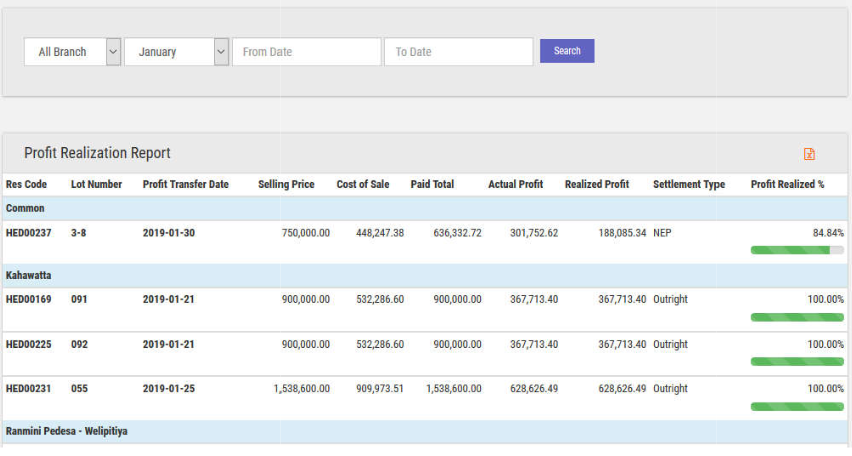
Task: Click the Common group row
Action: tap(25, 208)
